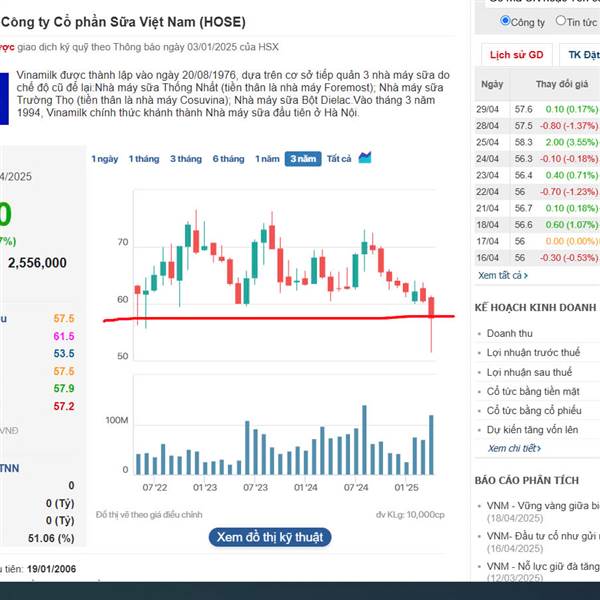Click the last volume bar on the chart
Image resolution: width=600 pixels, height=600 pixels.
(x=431, y=445)
